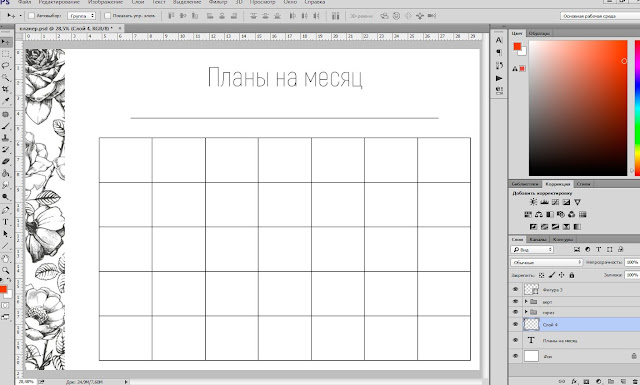Image resolution: width=640 pixels, height=385 pixels.
Task: Open the Изображение menu
Action: (x=105, y=2)
